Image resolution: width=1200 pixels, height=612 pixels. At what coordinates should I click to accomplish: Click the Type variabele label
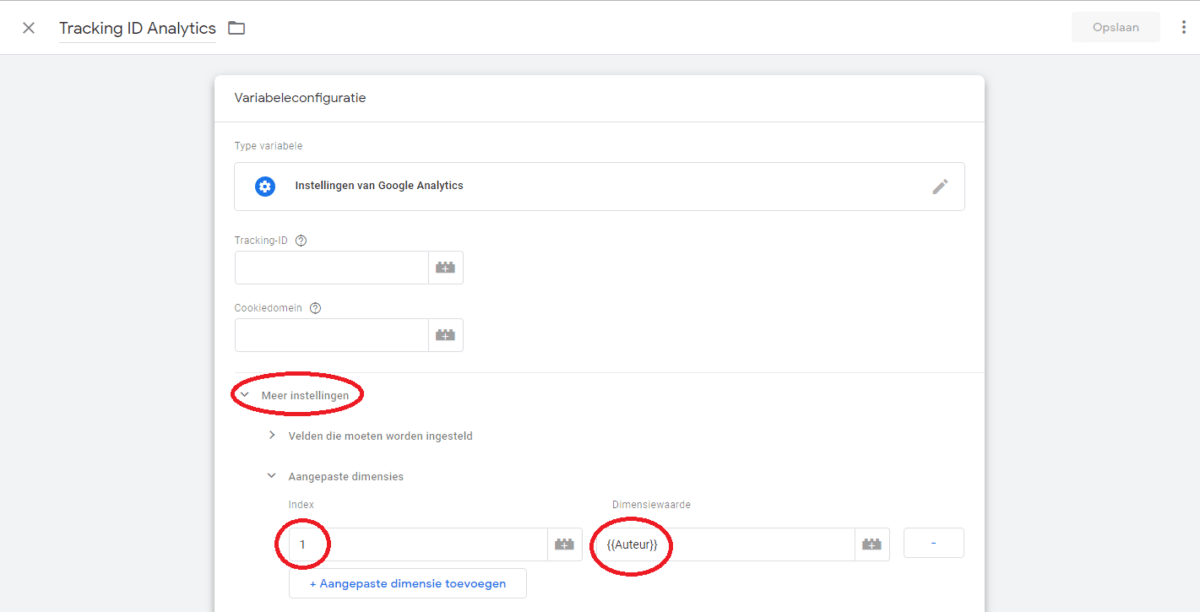point(268,146)
